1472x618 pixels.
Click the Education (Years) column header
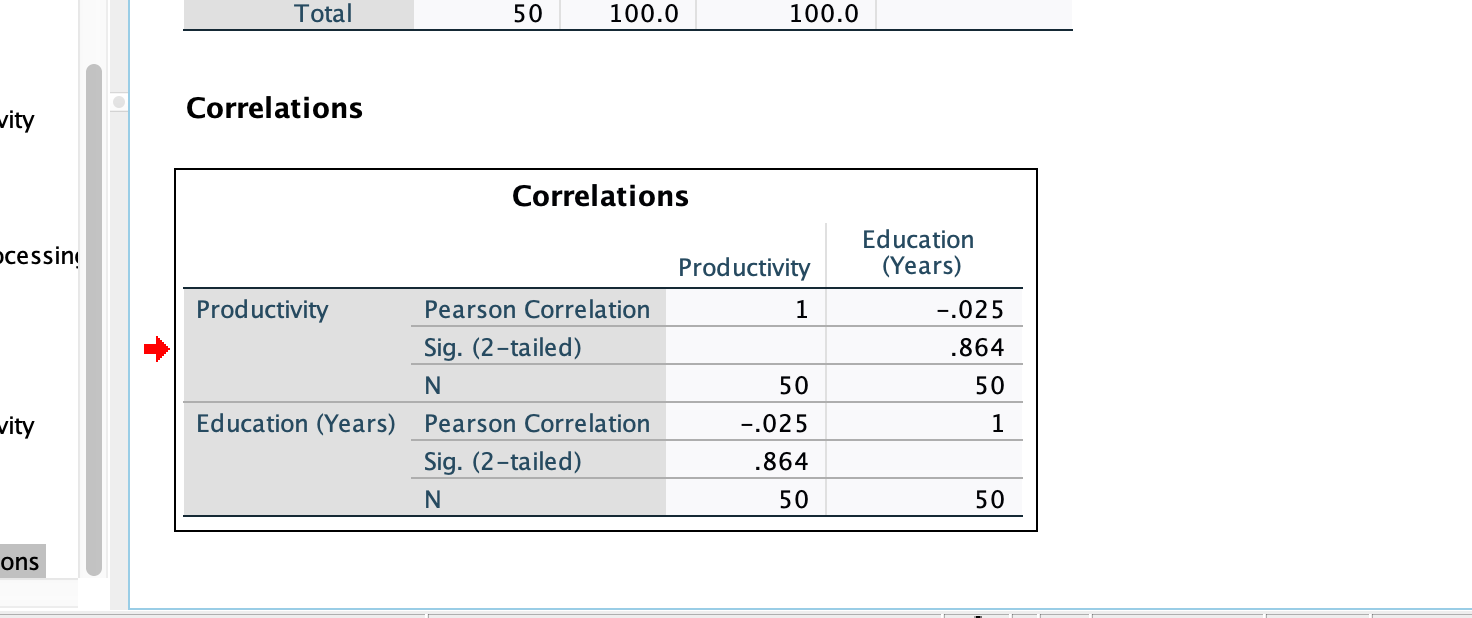tap(917, 252)
